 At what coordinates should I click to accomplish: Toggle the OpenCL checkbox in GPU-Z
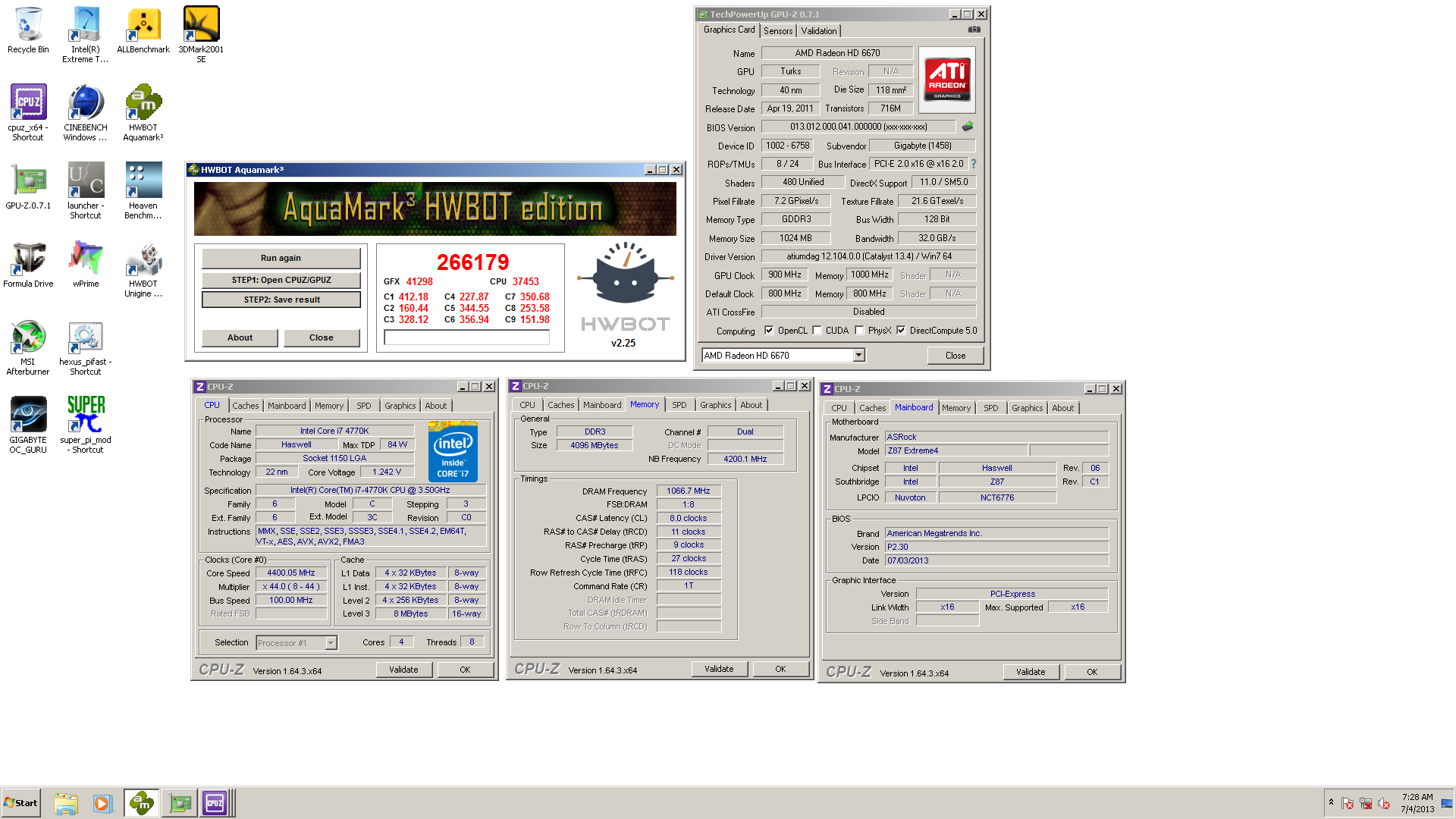pyautogui.click(x=769, y=331)
